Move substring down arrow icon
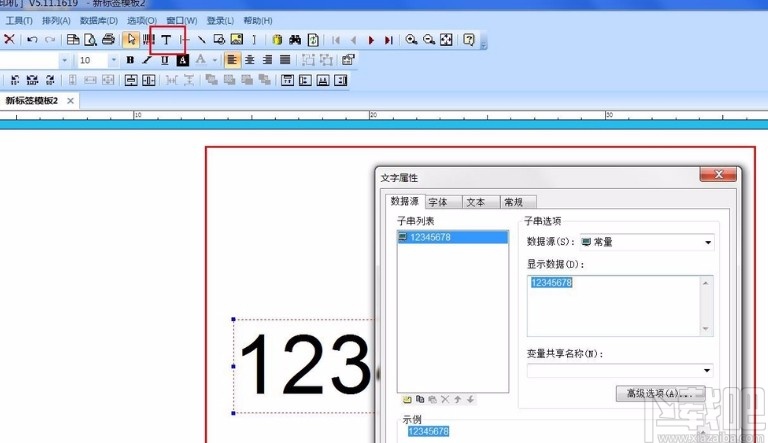768x443 pixels. coord(470,399)
